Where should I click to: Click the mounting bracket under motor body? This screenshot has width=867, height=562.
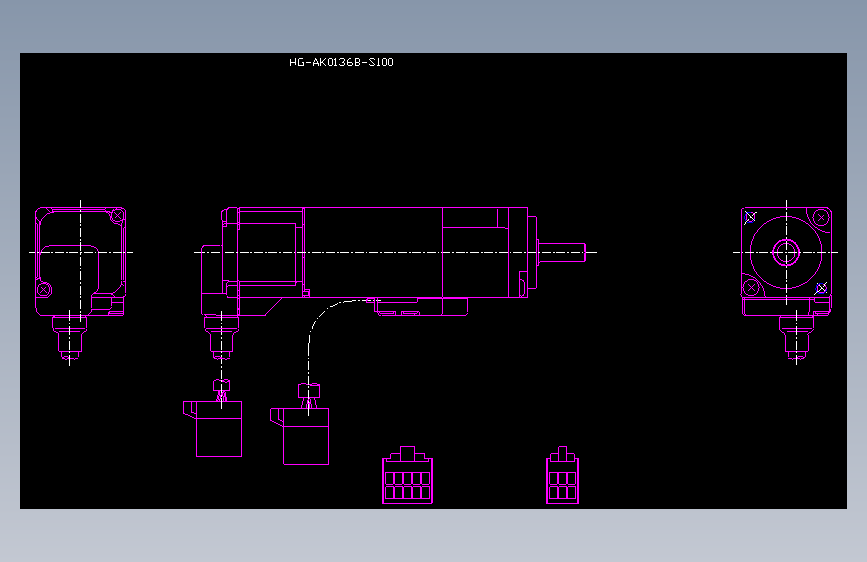click(421, 307)
